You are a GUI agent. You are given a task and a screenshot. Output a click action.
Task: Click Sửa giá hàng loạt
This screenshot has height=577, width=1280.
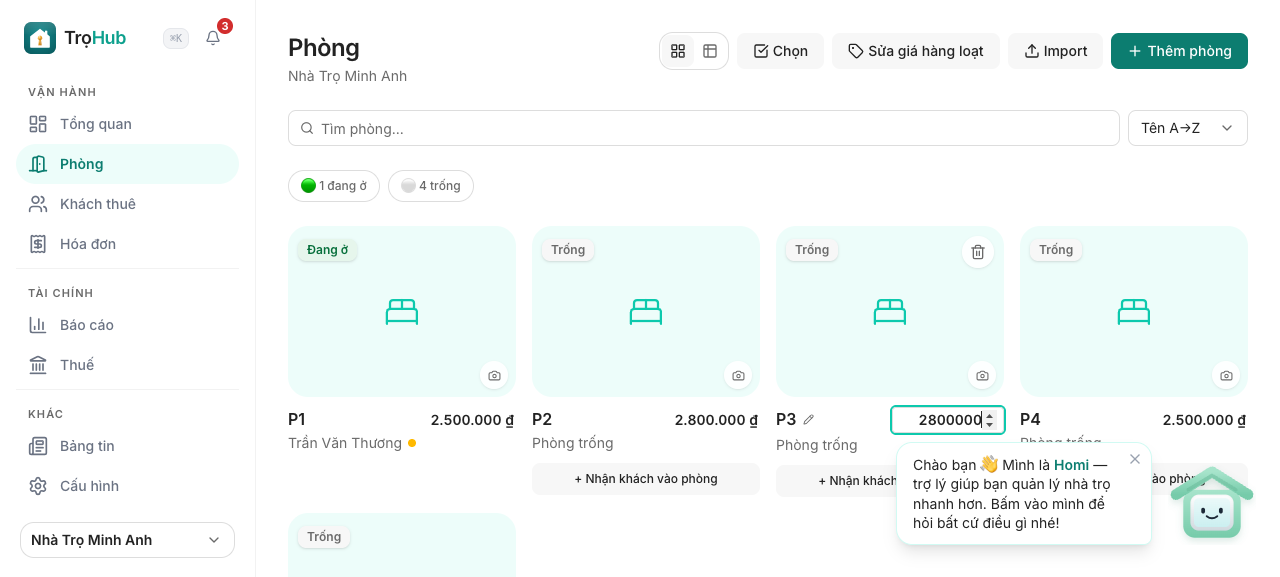(x=916, y=51)
